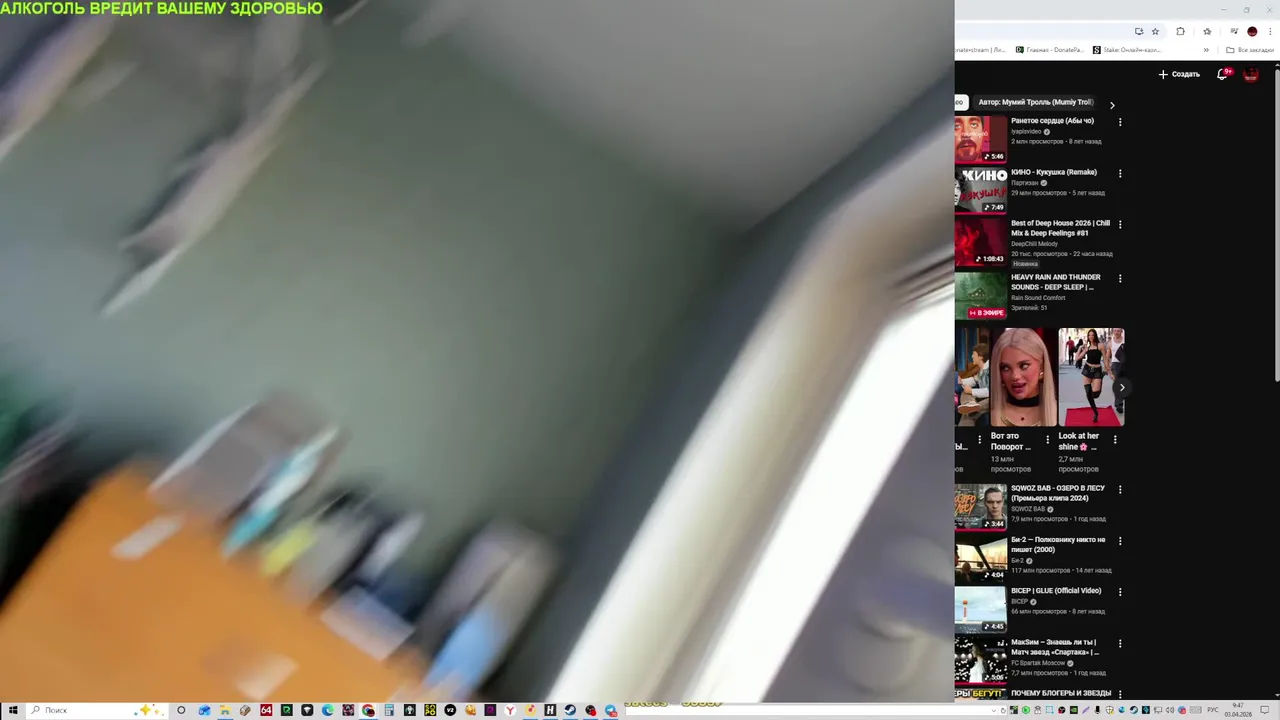Open thumbnail of 'Раненое сердце (Абы чо)'
Image resolution: width=1280 pixels, height=720 pixels.
pos(980,139)
